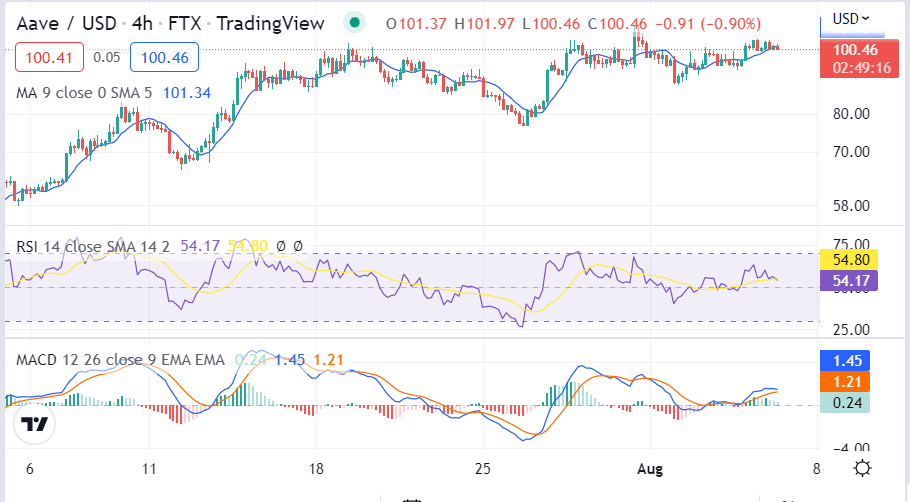Click the TradingView logo icon
910x502 pixels.
point(34,424)
